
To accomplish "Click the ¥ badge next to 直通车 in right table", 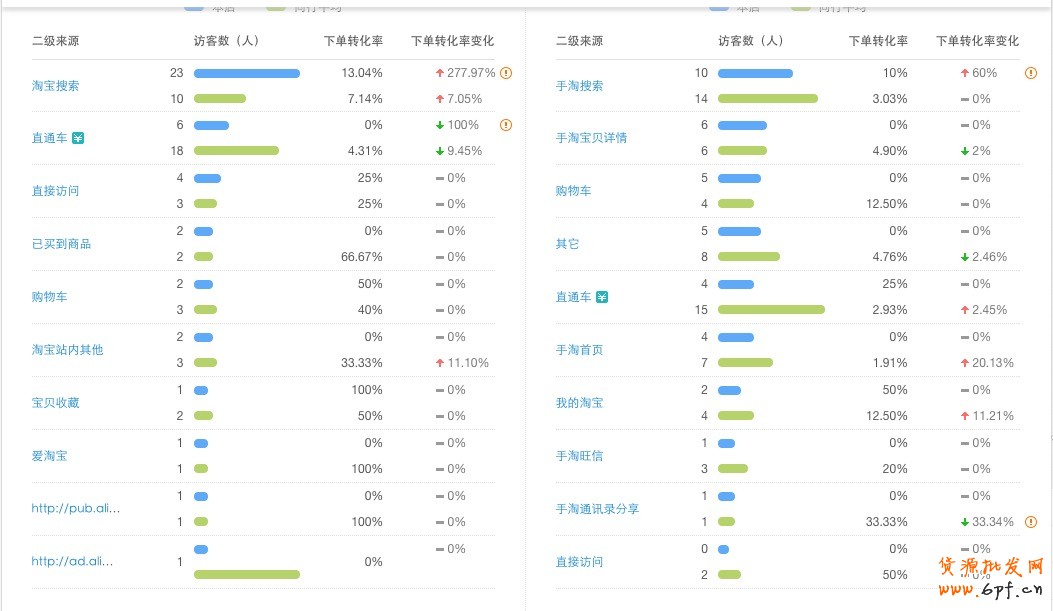I will coord(602,297).
